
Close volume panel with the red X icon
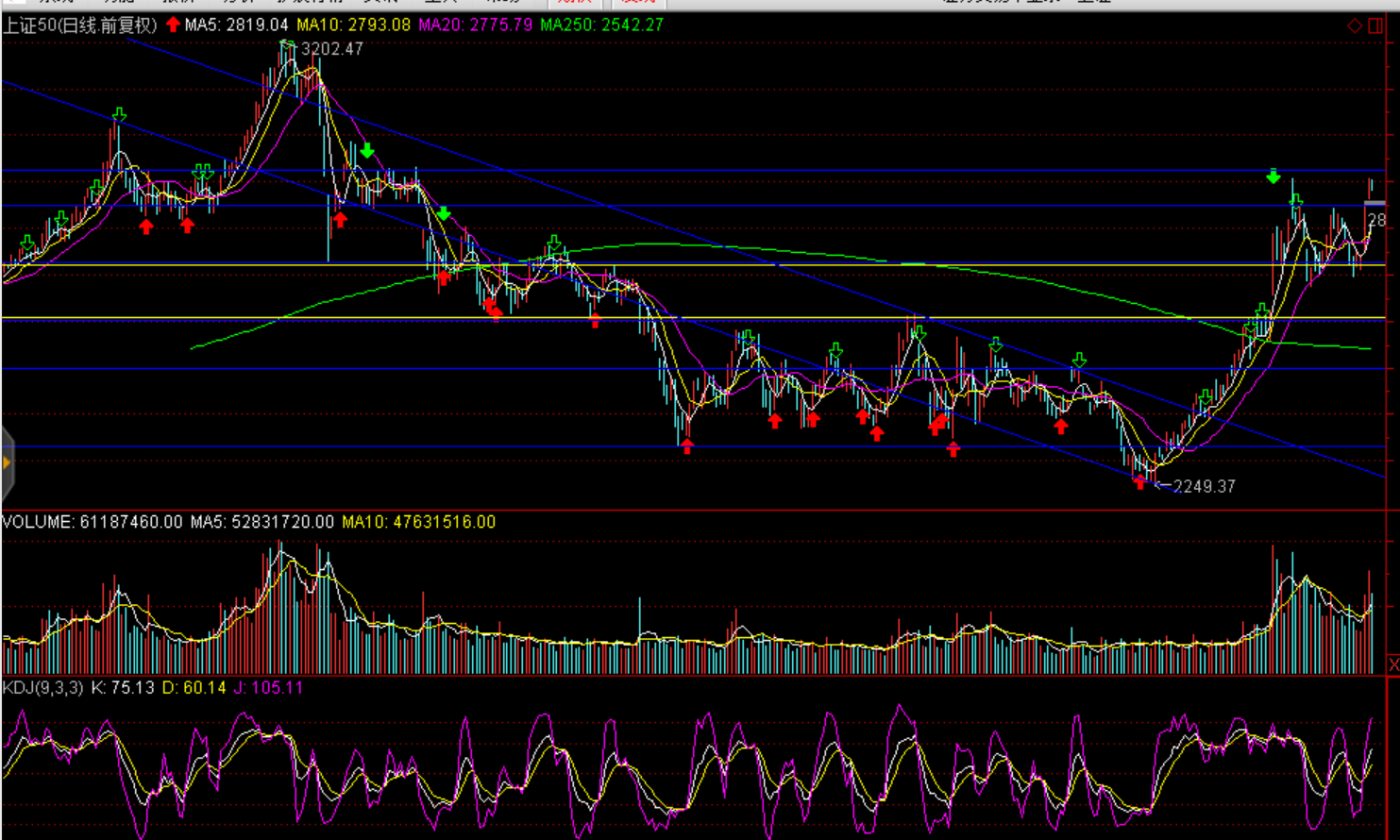point(1392,665)
